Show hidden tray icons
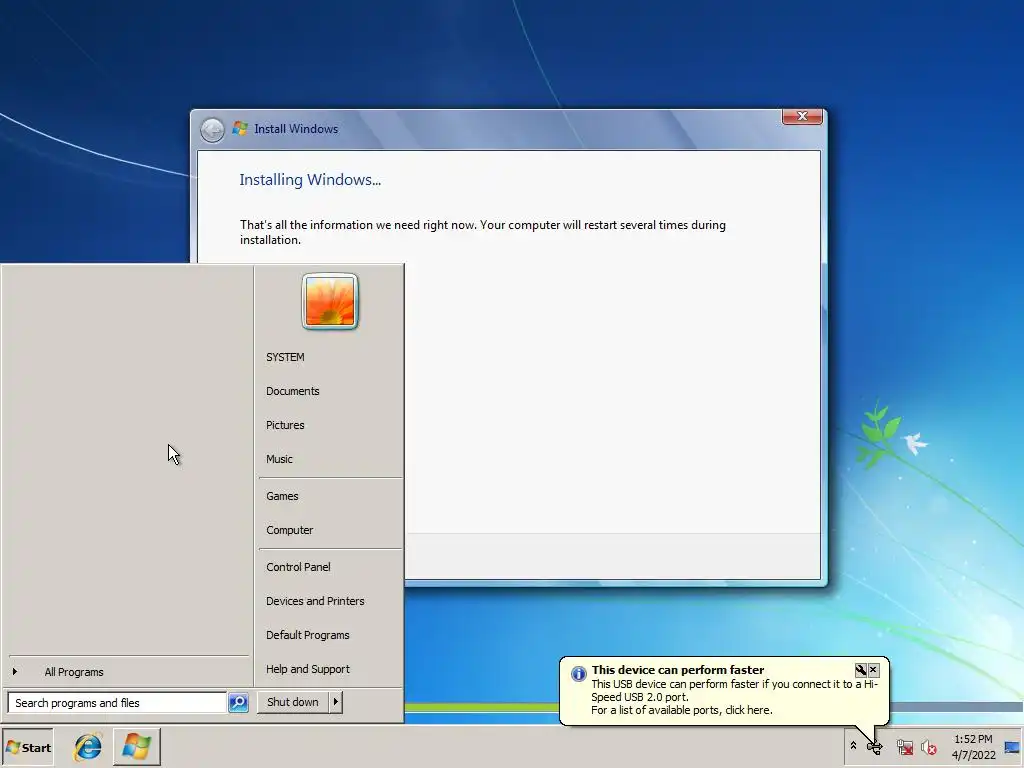This screenshot has height=768, width=1024. [x=853, y=746]
